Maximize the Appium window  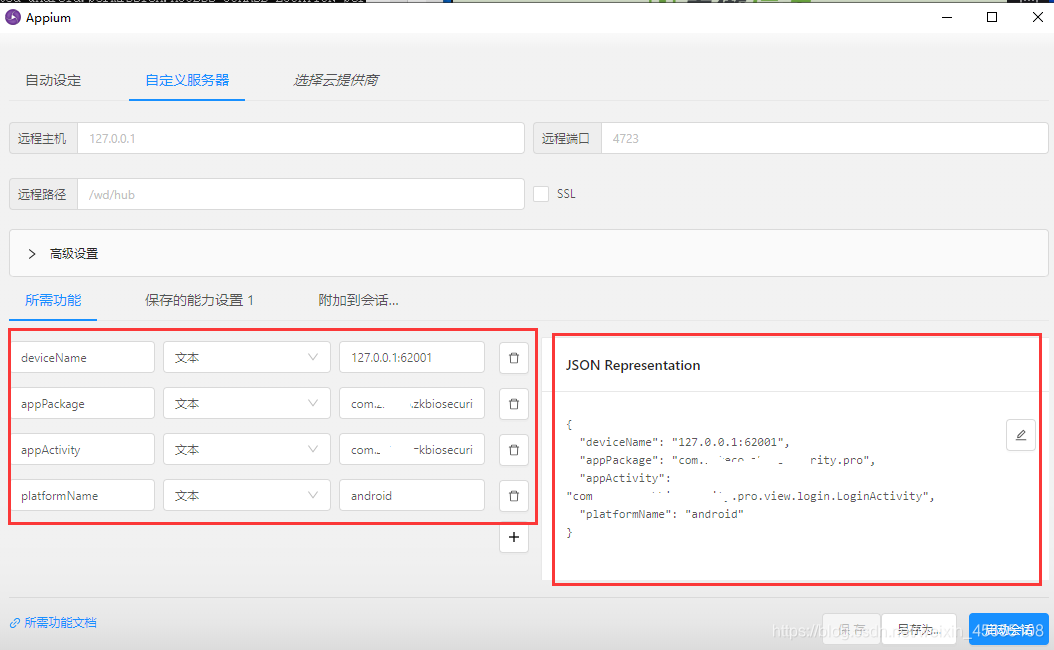[x=992, y=17]
